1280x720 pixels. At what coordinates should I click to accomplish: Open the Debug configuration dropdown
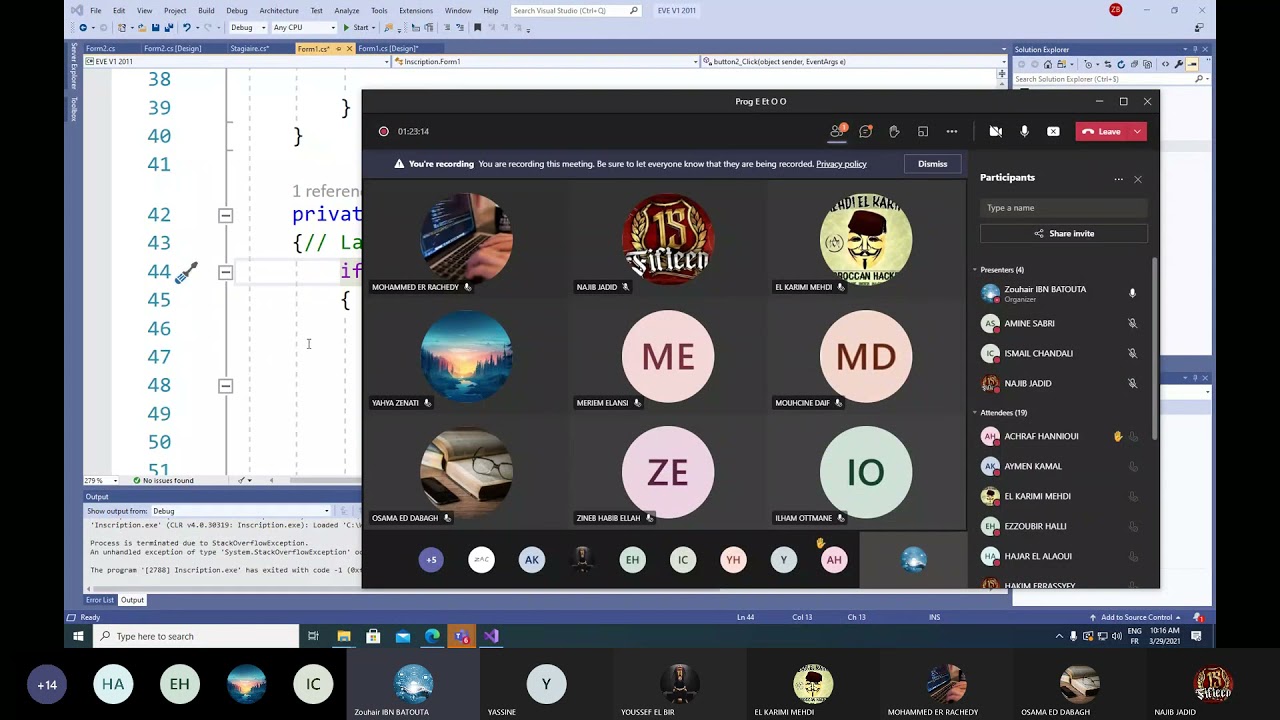coord(246,28)
